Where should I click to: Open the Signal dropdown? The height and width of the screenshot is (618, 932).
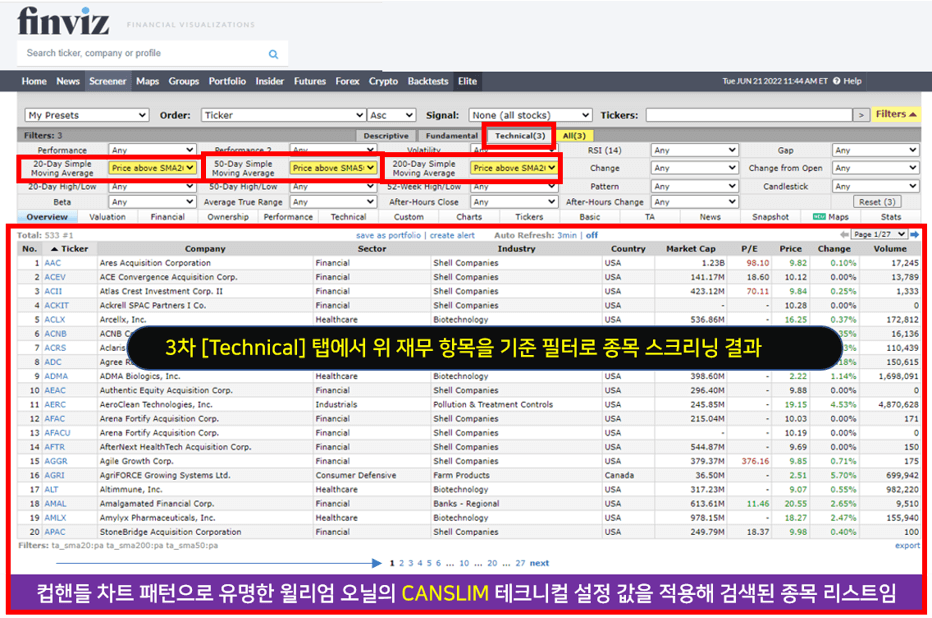tap(530, 115)
